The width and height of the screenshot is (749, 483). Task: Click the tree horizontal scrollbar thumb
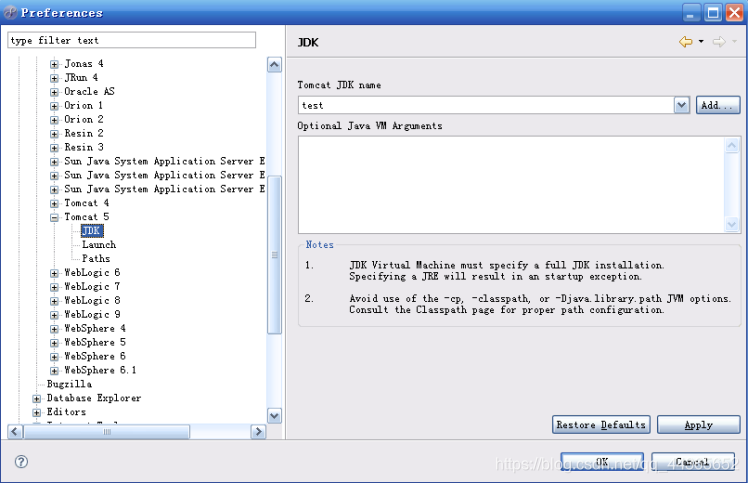coord(107,432)
